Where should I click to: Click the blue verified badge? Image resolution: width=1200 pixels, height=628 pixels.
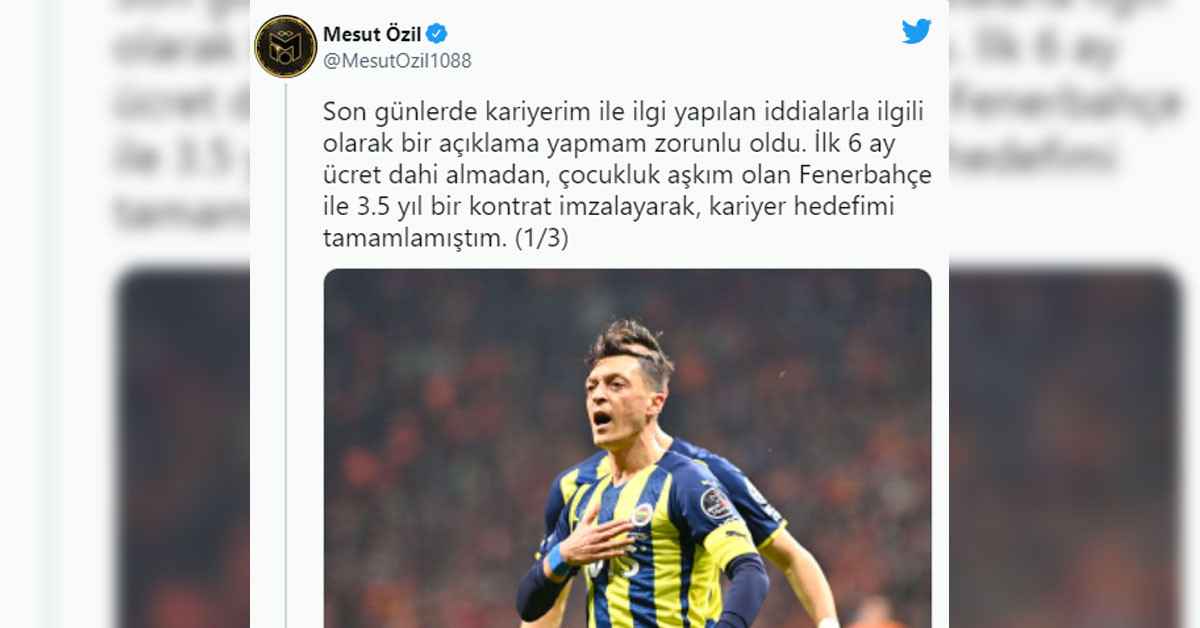click(x=437, y=33)
